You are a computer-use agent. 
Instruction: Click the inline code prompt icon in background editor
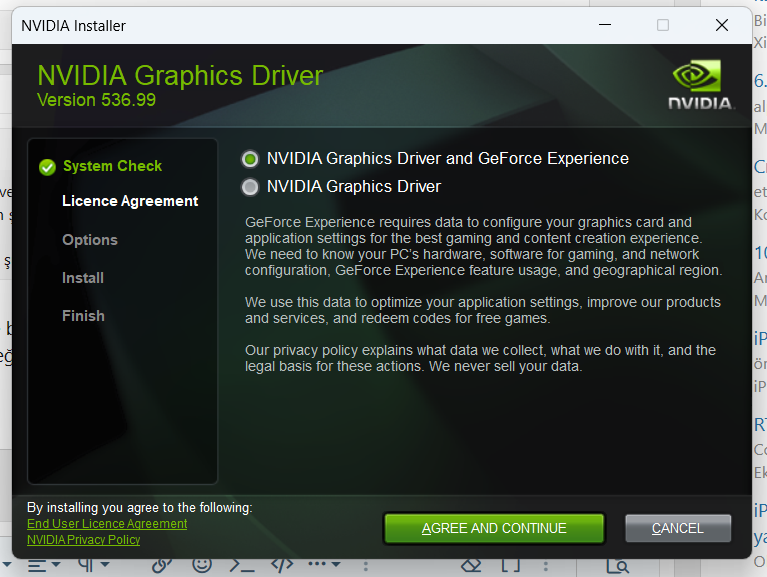point(242,566)
